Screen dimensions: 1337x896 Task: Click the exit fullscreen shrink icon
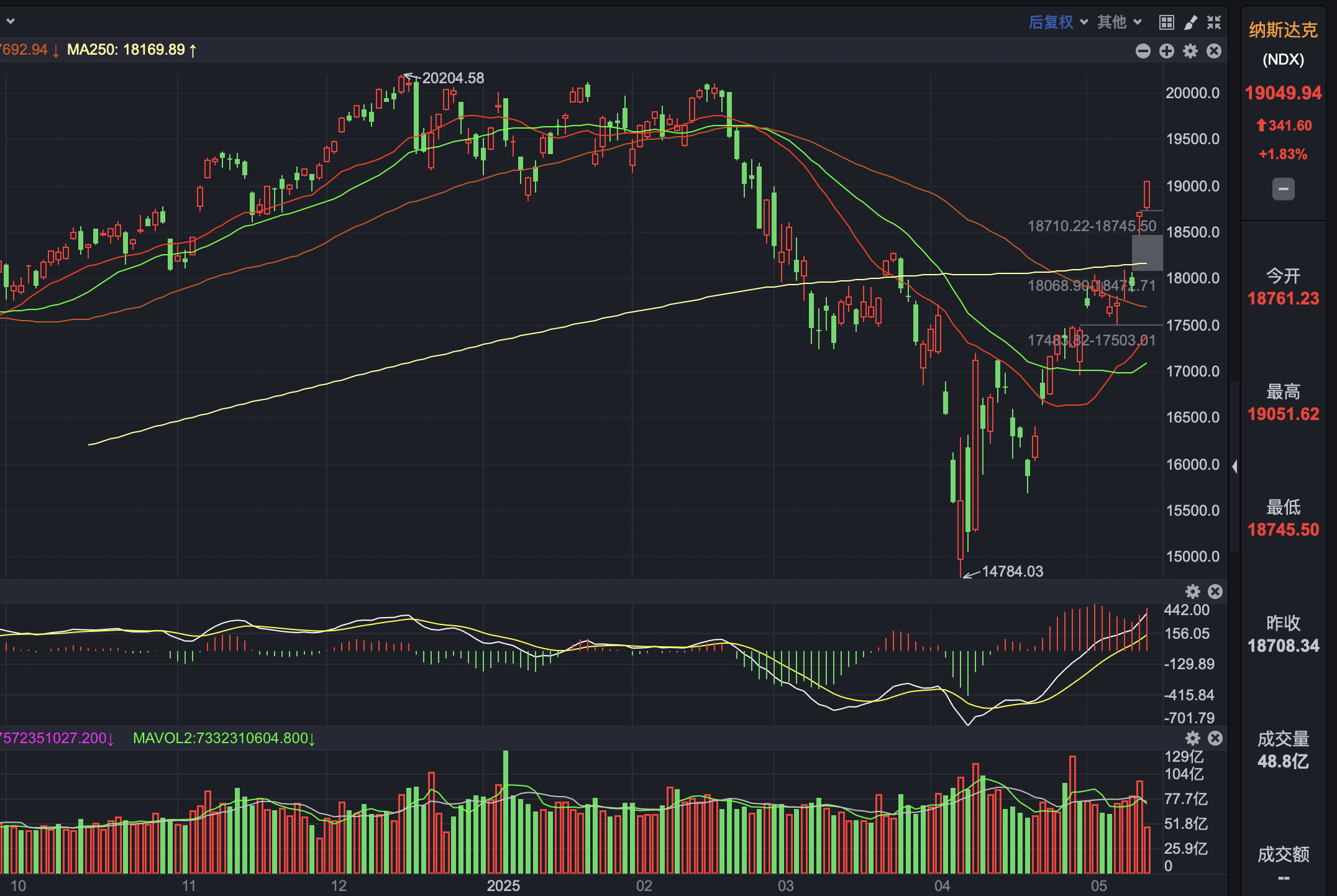tap(1213, 23)
